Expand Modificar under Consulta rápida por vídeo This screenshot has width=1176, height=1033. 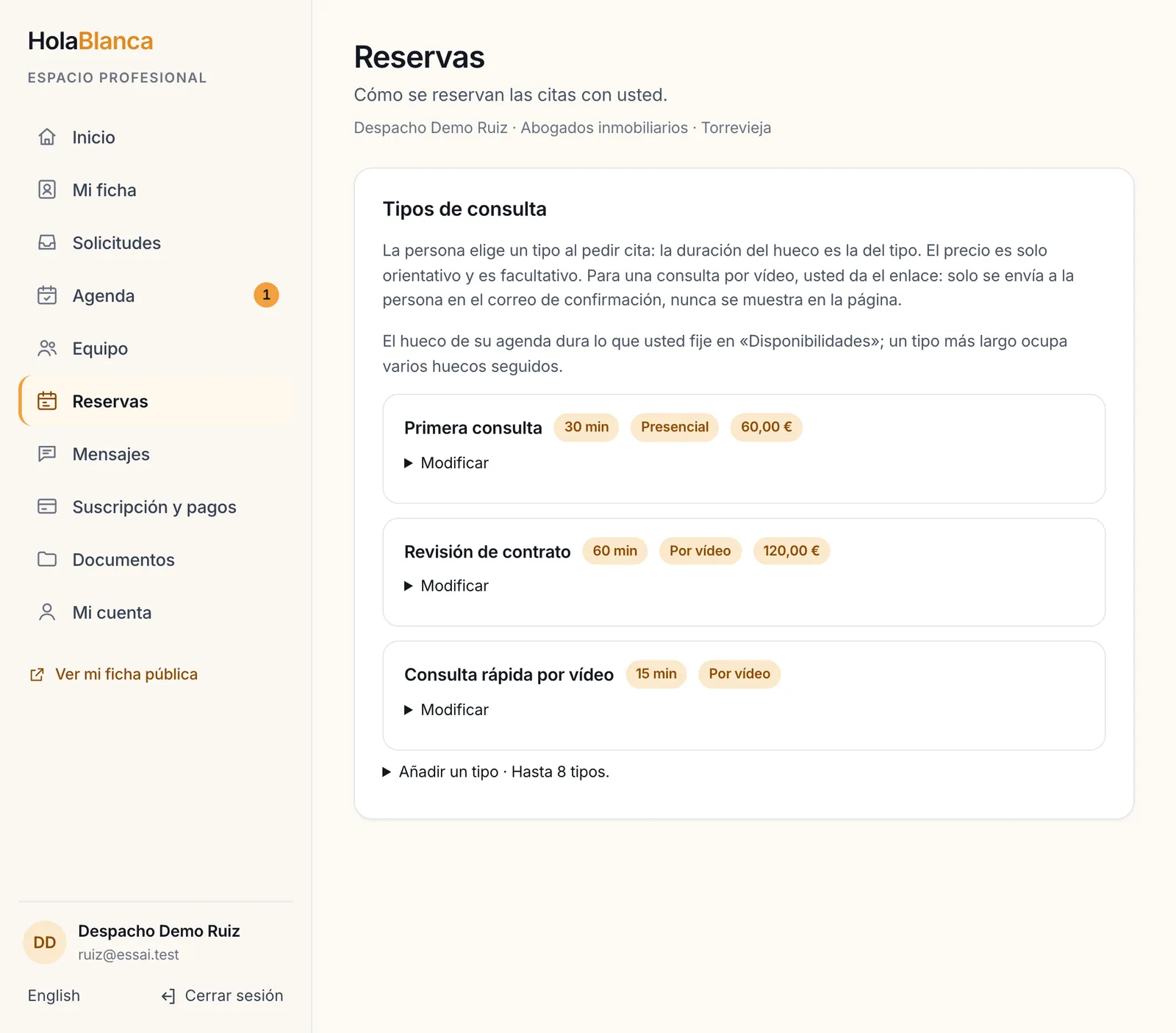[446, 710]
